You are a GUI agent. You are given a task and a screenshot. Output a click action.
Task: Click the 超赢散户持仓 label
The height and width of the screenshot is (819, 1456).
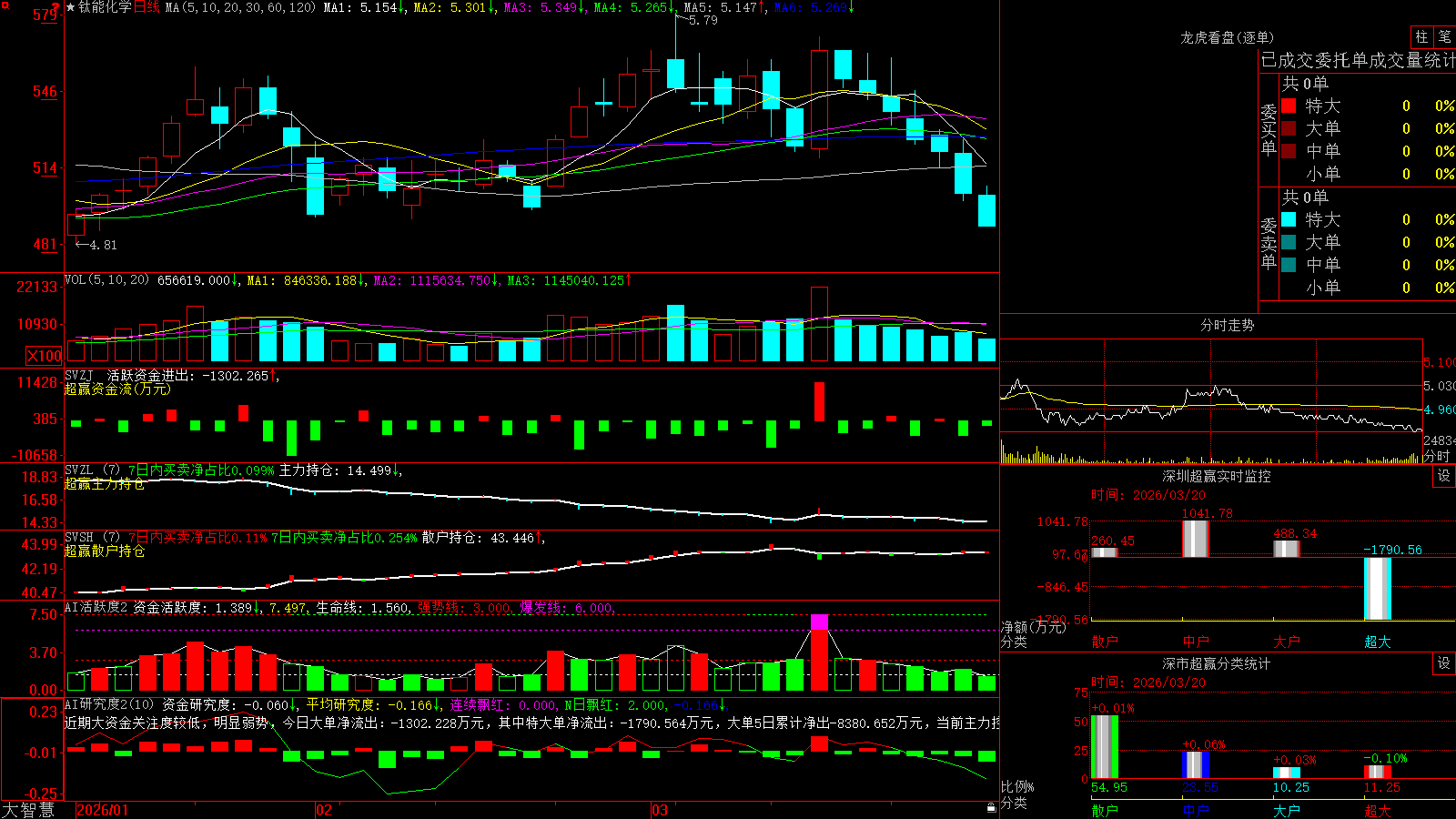click(105, 551)
